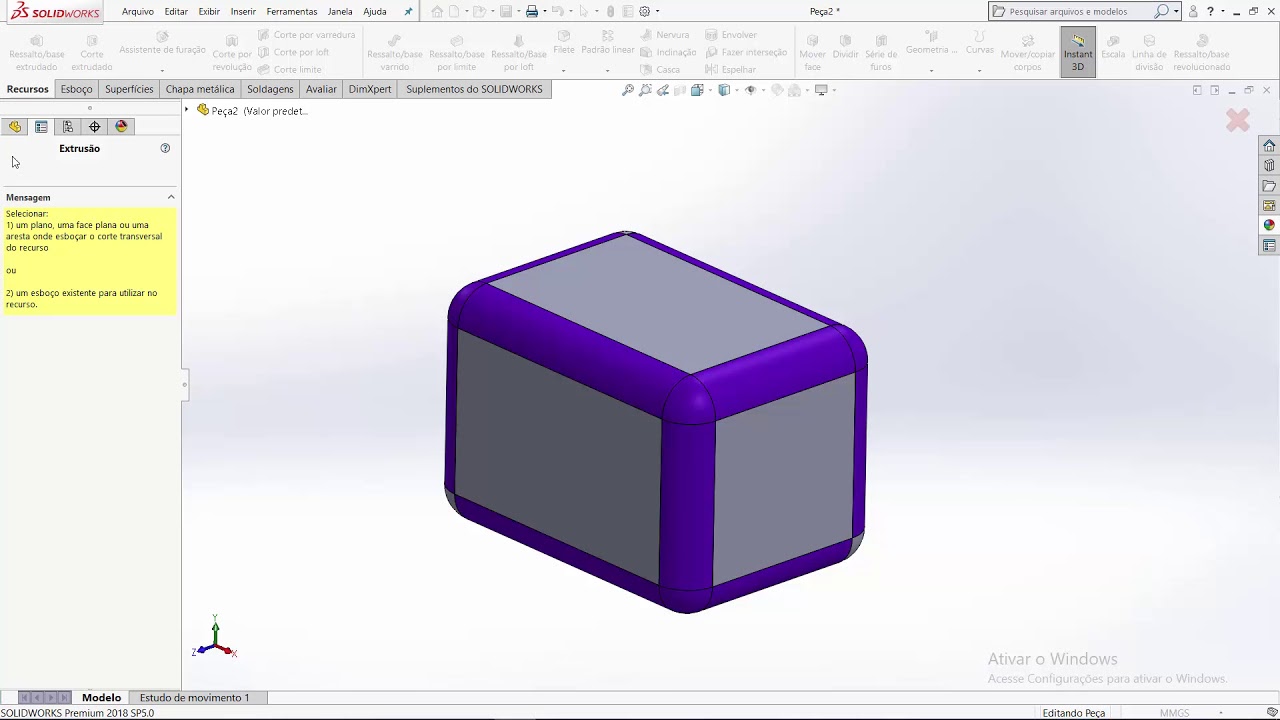Click the Padrão linear tool
Image resolution: width=1280 pixels, height=720 pixels.
(x=607, y=42)
